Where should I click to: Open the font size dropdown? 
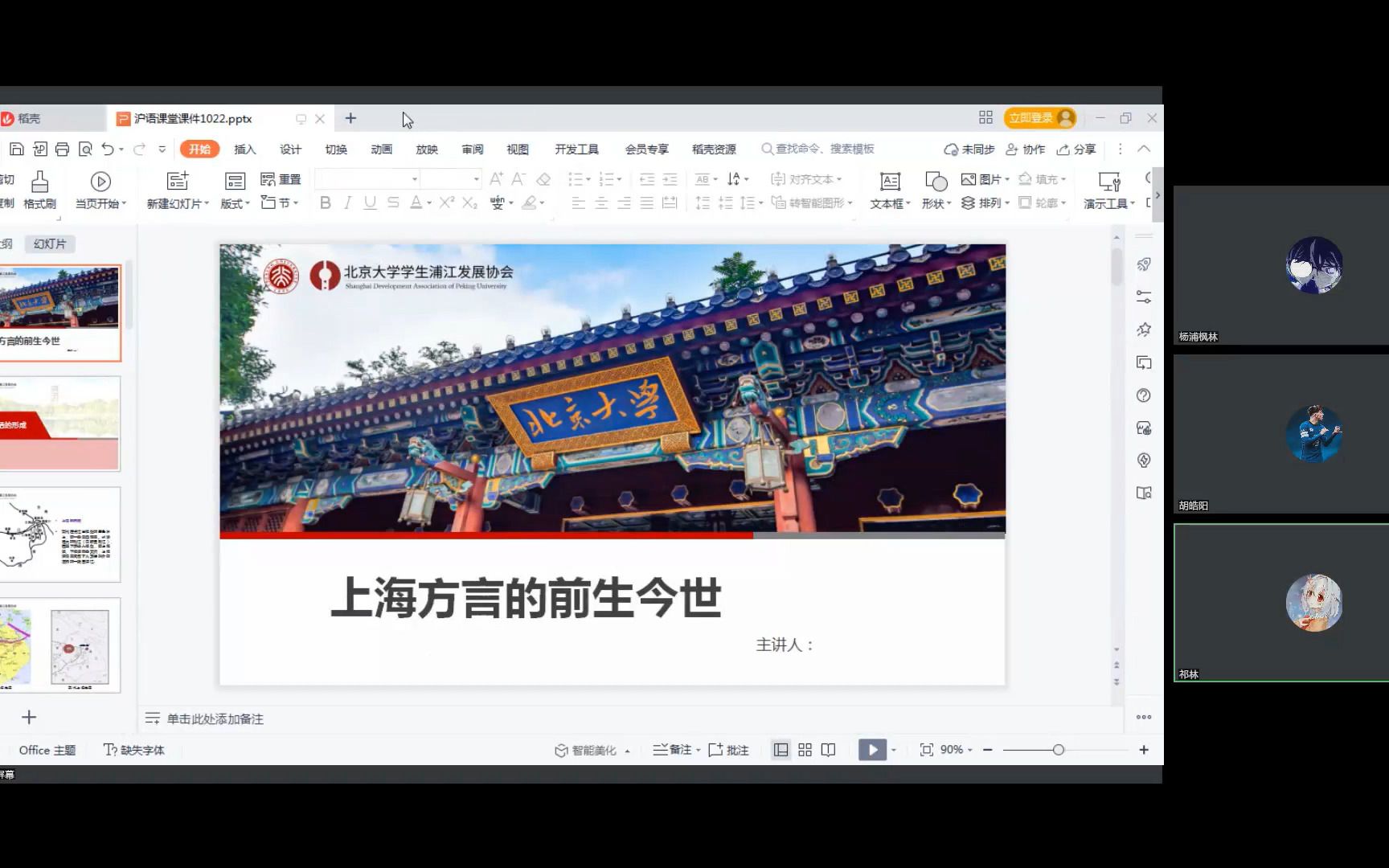click(x=476, y=178)
